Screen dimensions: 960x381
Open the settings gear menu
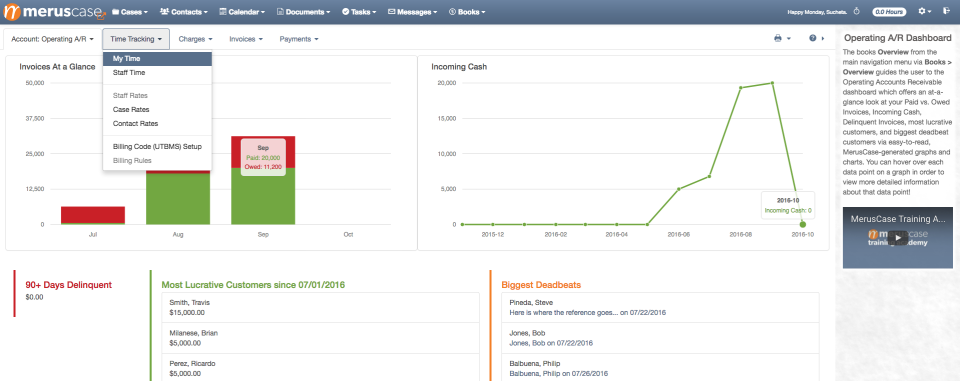[925, 12]
